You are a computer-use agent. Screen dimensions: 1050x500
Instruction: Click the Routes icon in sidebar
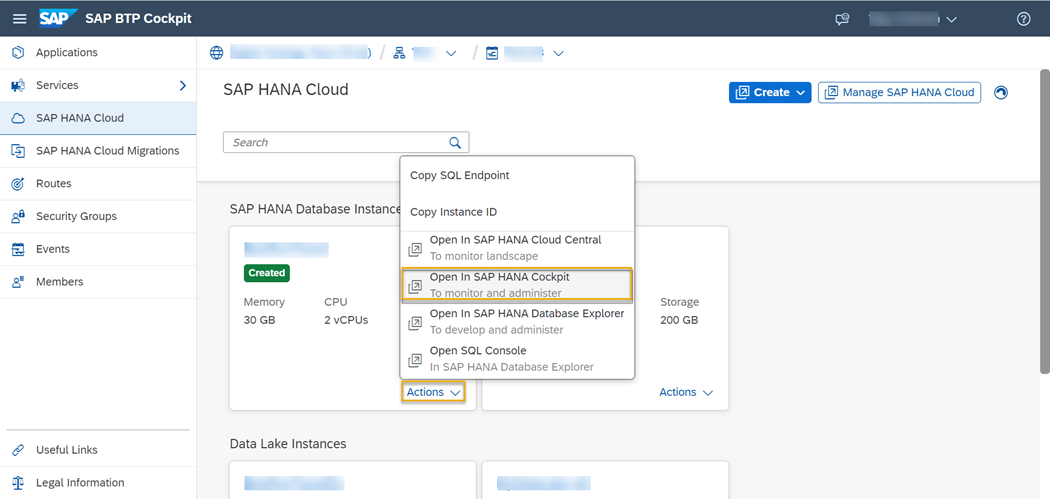(x=19, y=183)
